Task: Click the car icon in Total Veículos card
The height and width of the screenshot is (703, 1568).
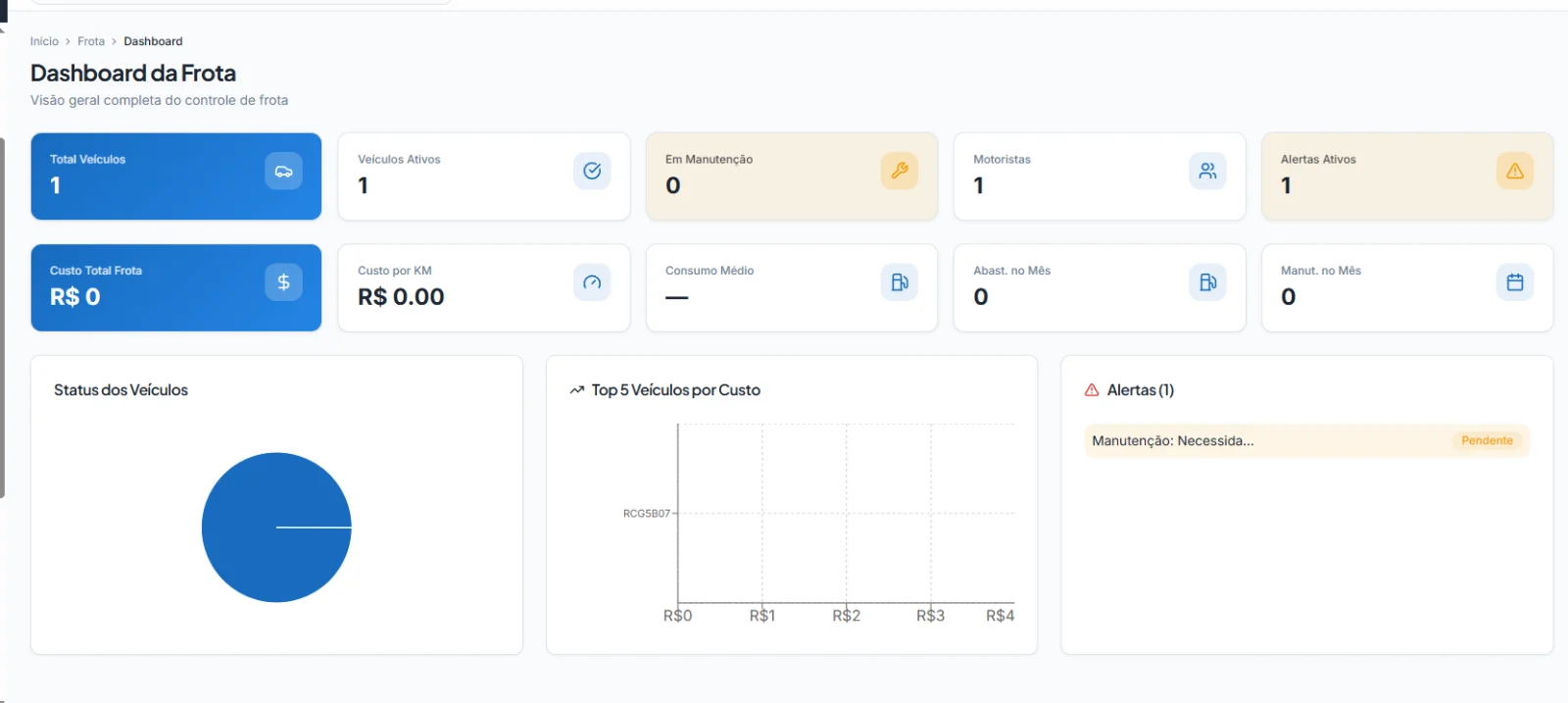Action: 283,171
